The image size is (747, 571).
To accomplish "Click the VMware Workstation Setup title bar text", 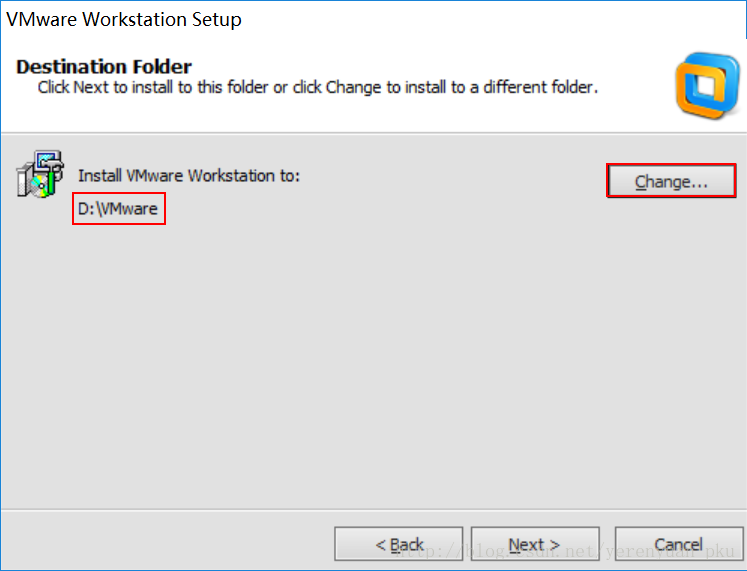I will [124, 19].
